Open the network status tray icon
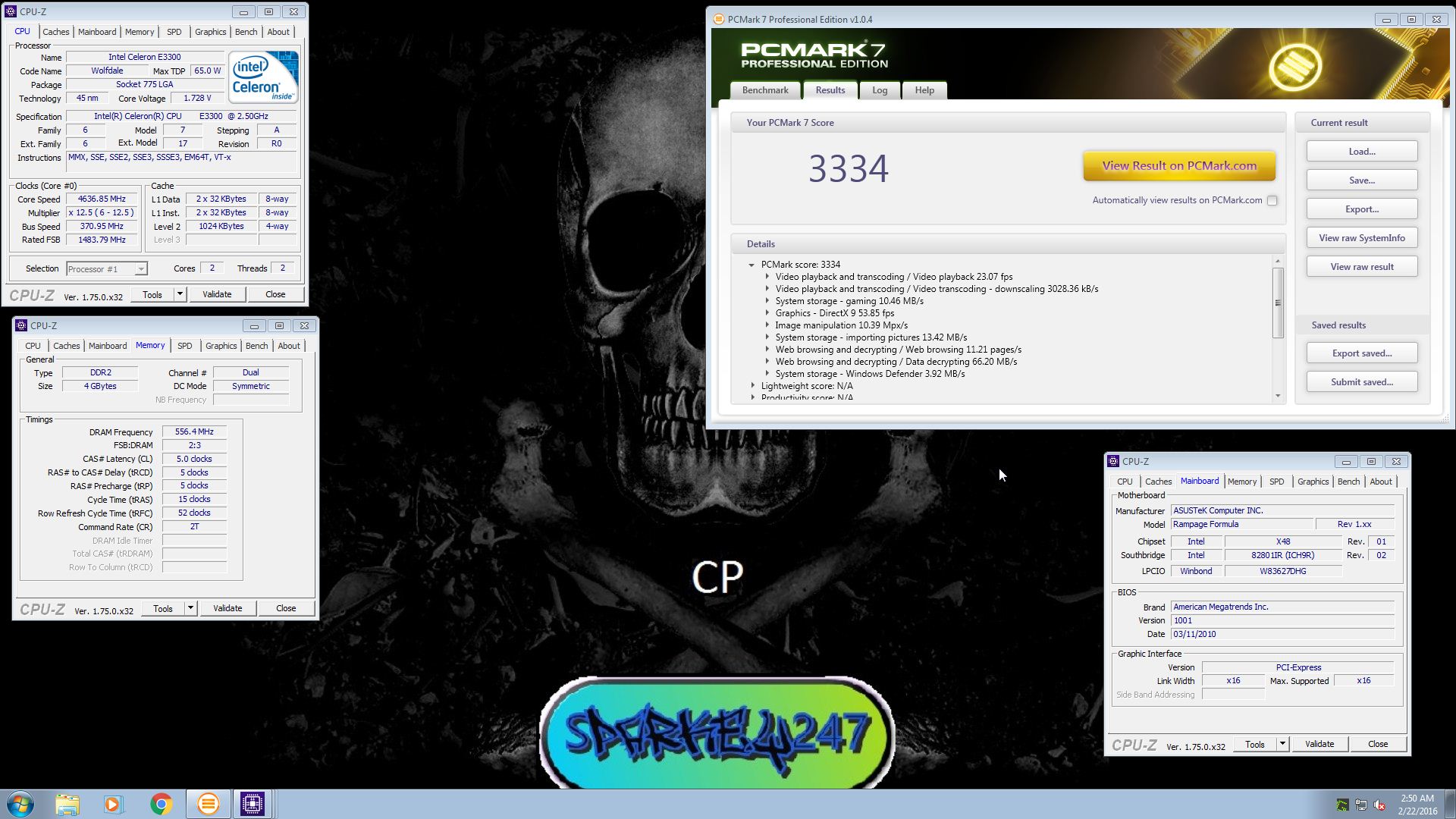 click(x=1361, y=805)
